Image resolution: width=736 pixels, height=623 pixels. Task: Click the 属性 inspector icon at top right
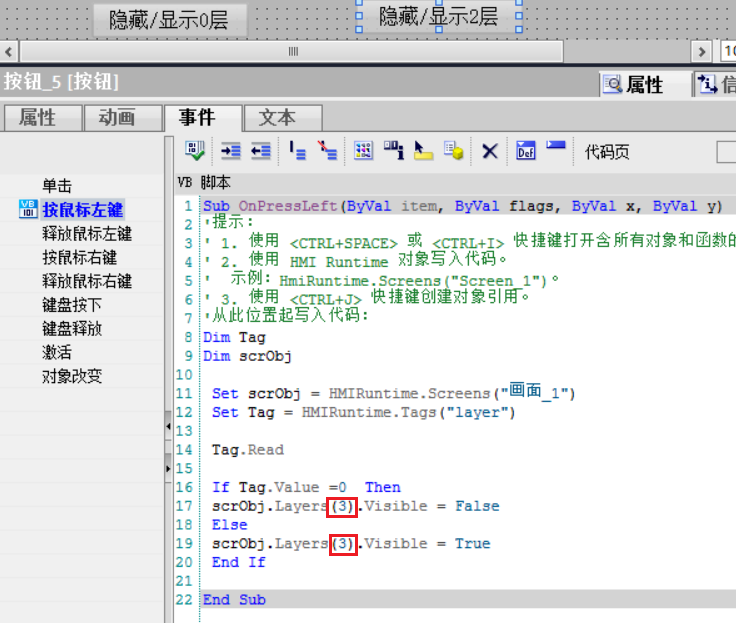click(613, 85)
